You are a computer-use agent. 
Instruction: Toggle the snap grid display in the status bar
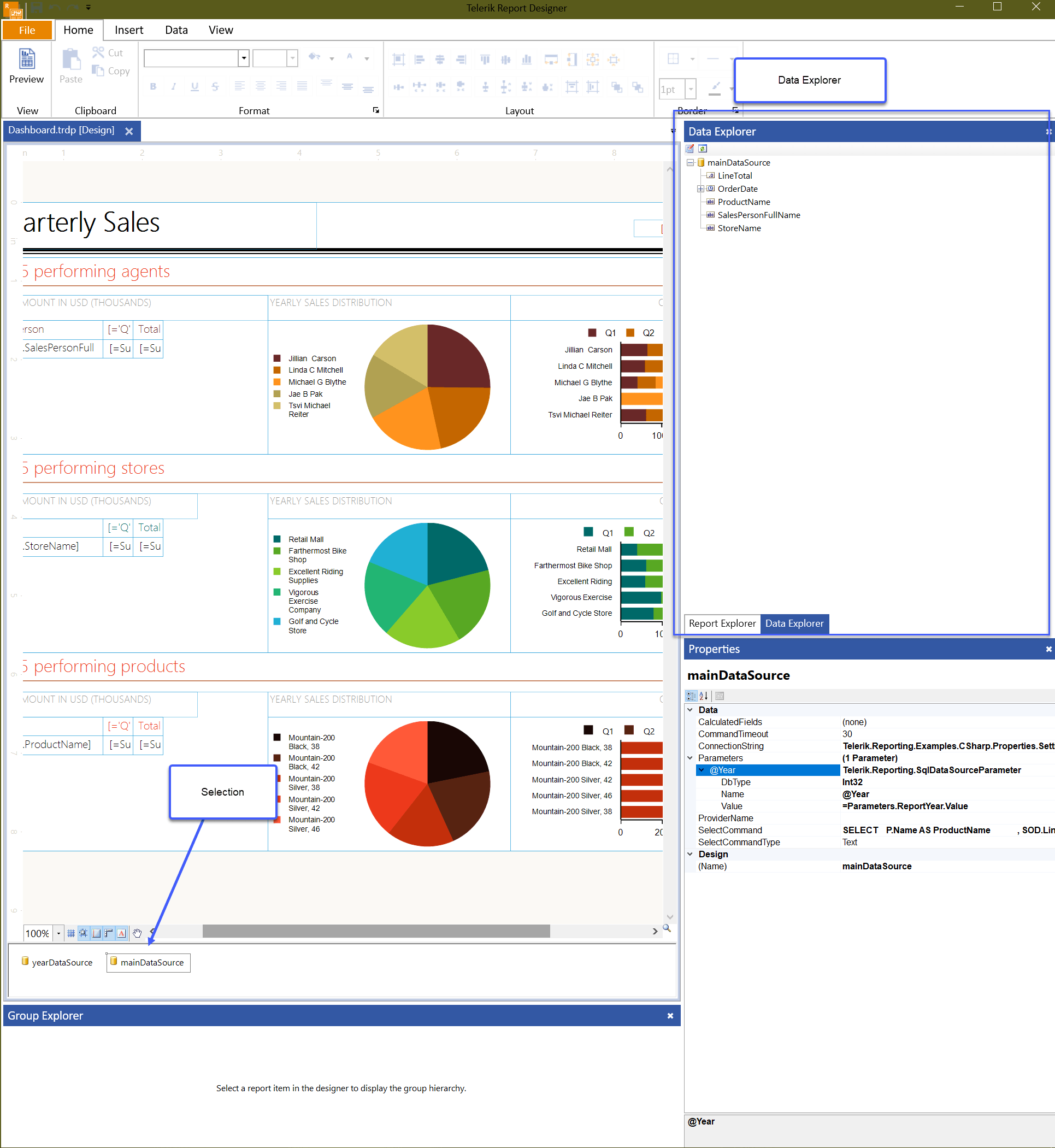pyautogui.click(x=72, y=933)
